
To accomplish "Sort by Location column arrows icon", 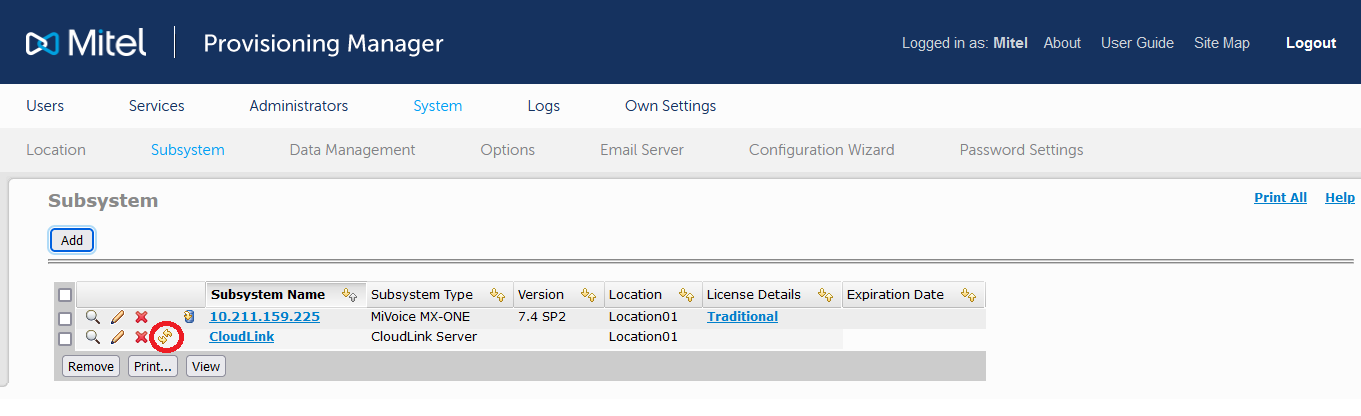I will 686,295.
